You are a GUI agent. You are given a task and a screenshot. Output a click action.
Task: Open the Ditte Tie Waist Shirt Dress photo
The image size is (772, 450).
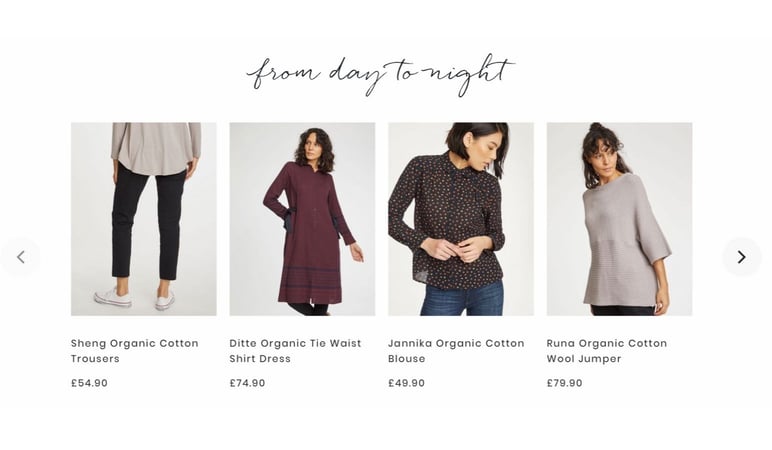(x=302, y=219)
